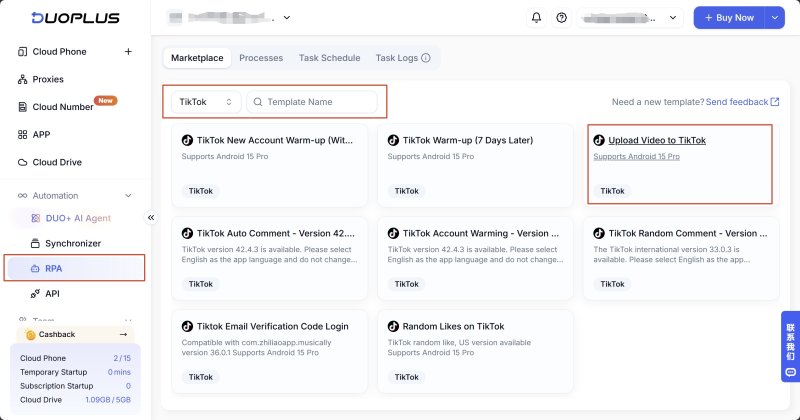Collapse the Automation section chevron
Screen dimensions: 800x420
coord(128,195)
